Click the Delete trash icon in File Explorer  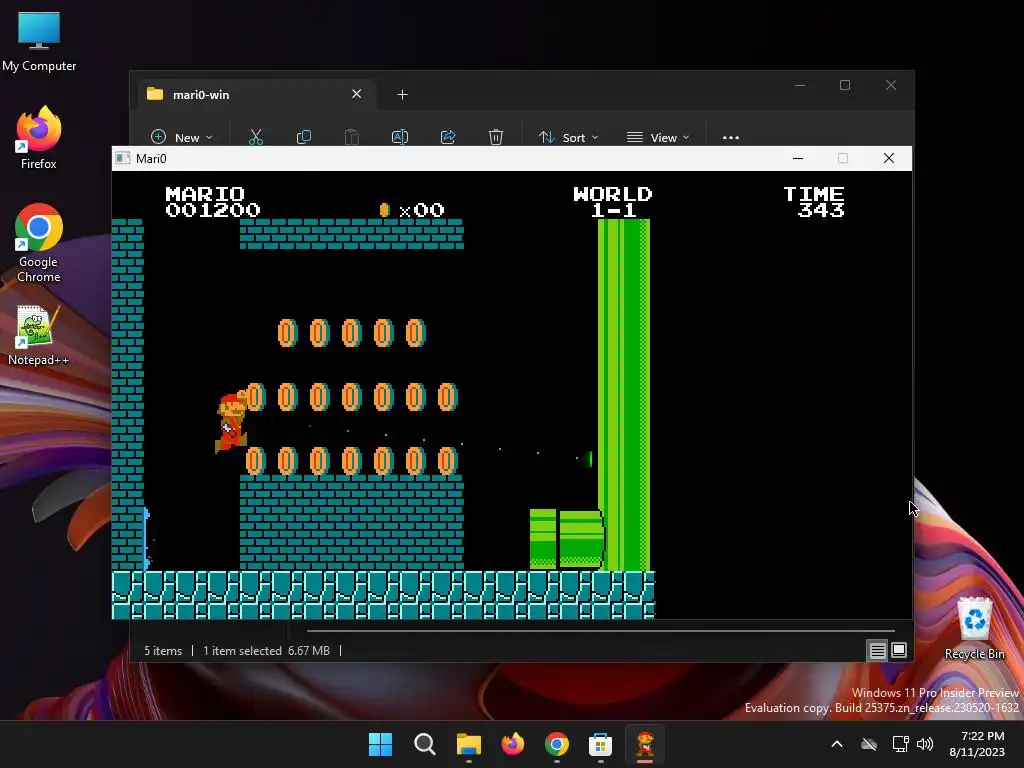pos(496,137)
